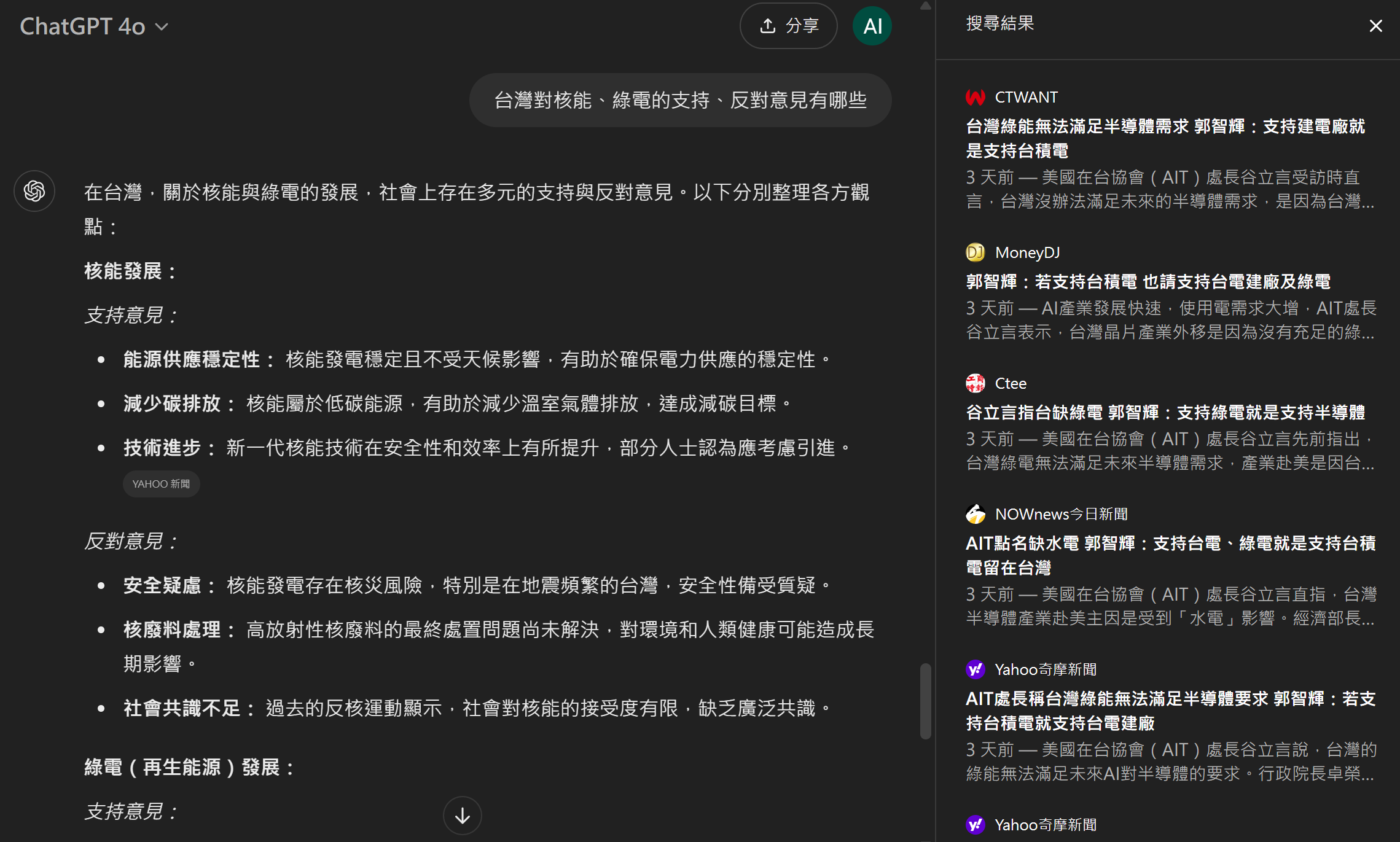Screen dimensions: 1400x842
Task: Open the AI profile avatar menu
Action: click(x=872, y=26)
